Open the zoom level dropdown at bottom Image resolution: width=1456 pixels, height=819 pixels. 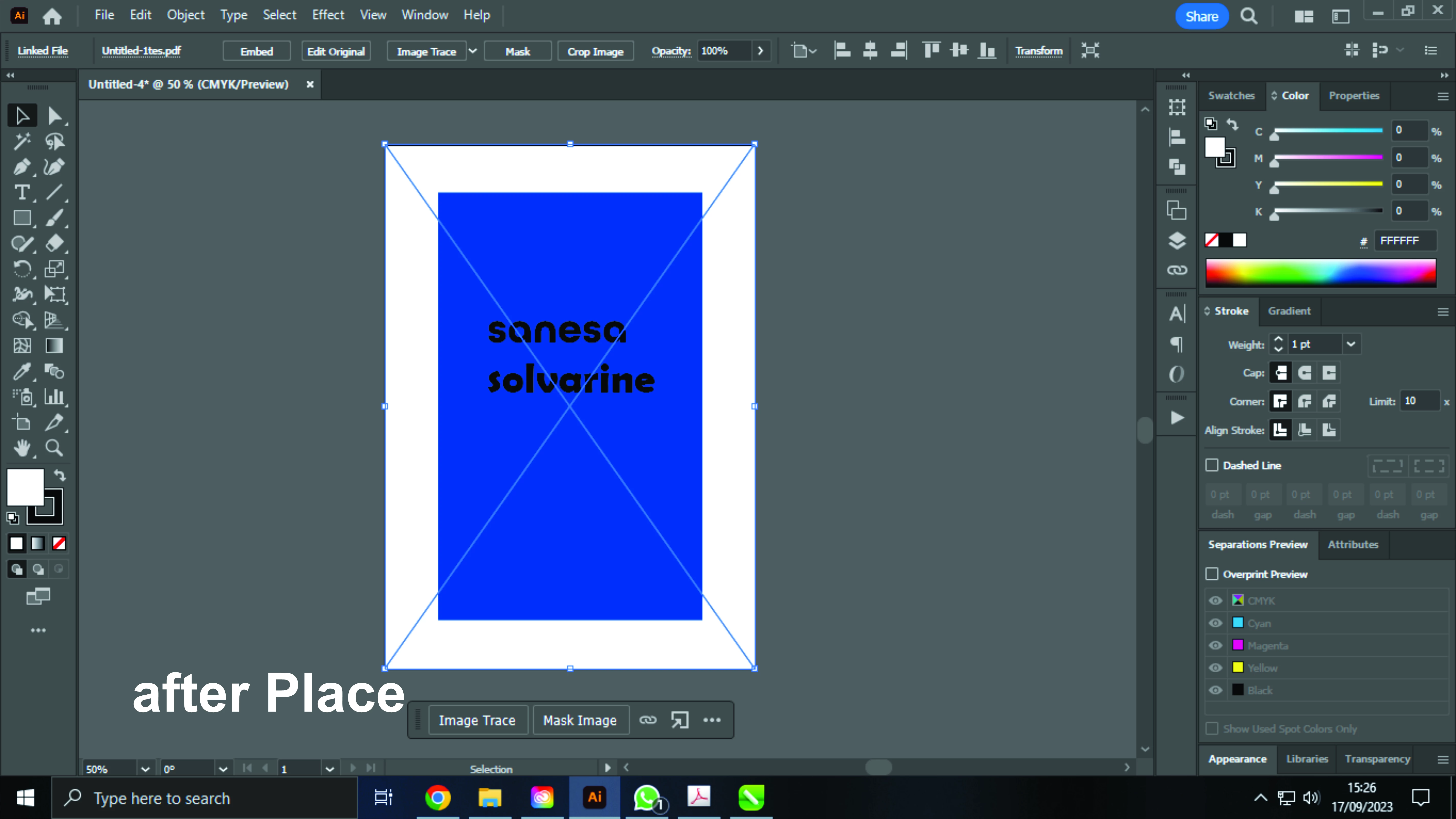pos(145,769)
